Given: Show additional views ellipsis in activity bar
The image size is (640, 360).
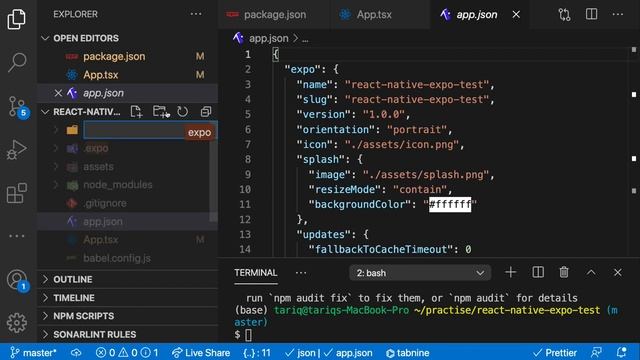Looking at the screenshot, I should [17, 236].
